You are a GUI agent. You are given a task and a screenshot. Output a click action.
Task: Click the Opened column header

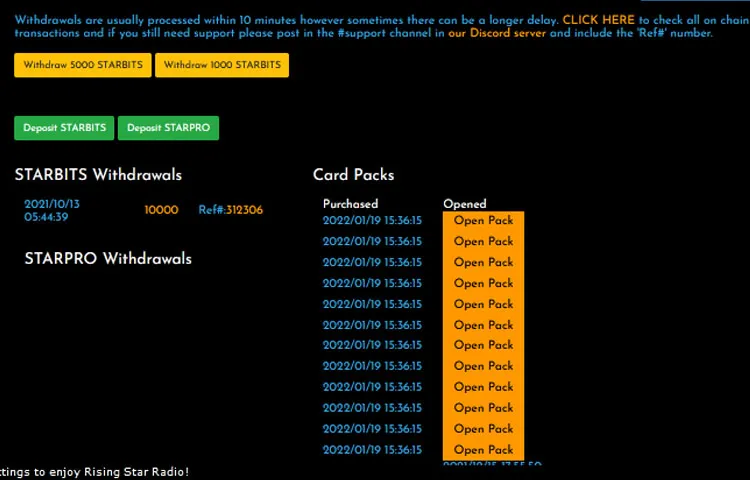pyautogui.click(x=464, y=204)
